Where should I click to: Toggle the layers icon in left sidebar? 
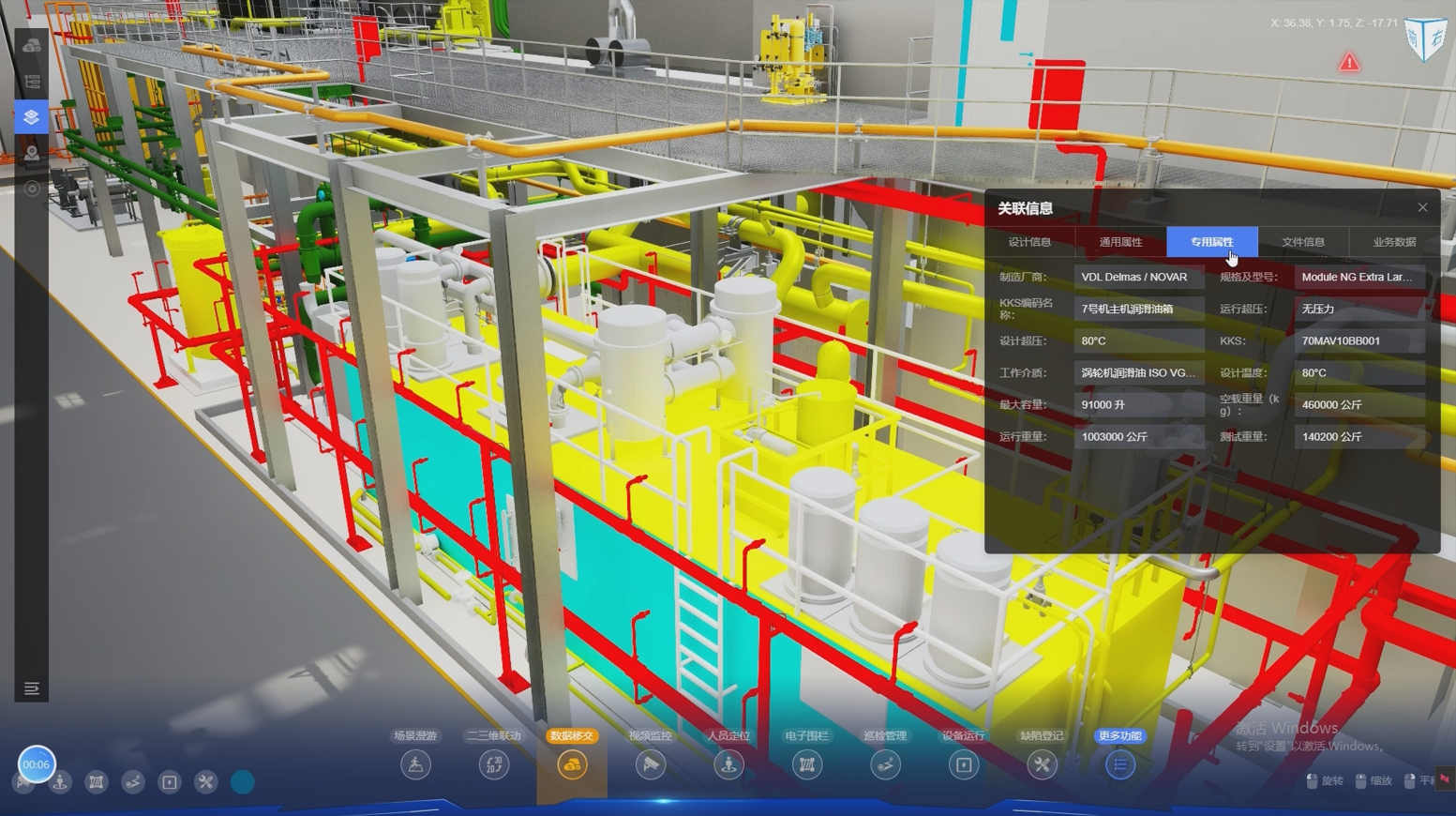pyautogui.click(x=31, y=117)
